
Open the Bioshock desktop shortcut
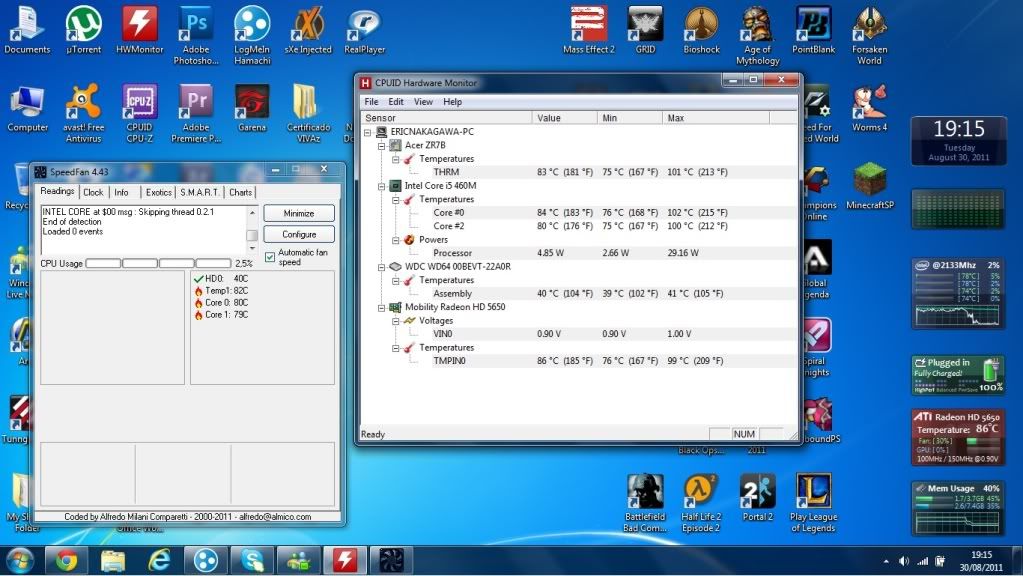701,30
